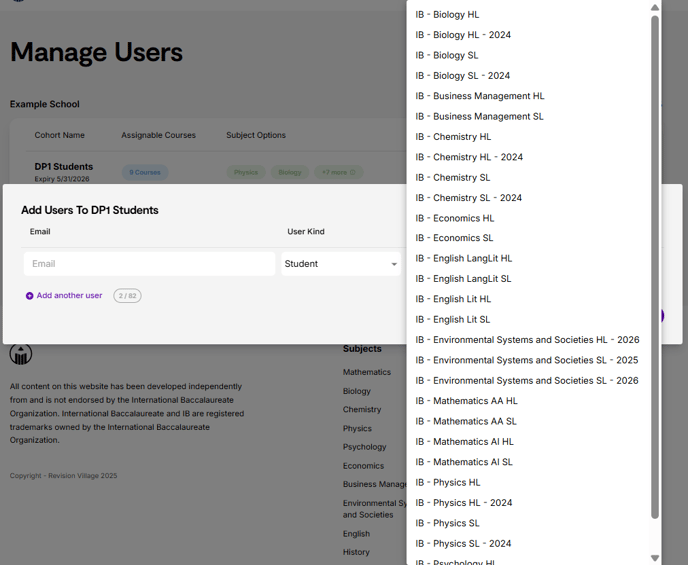The height and width of the screenshot is (565, 688).
Task: Open the Physics footer link
Action: tap(357, 428)
